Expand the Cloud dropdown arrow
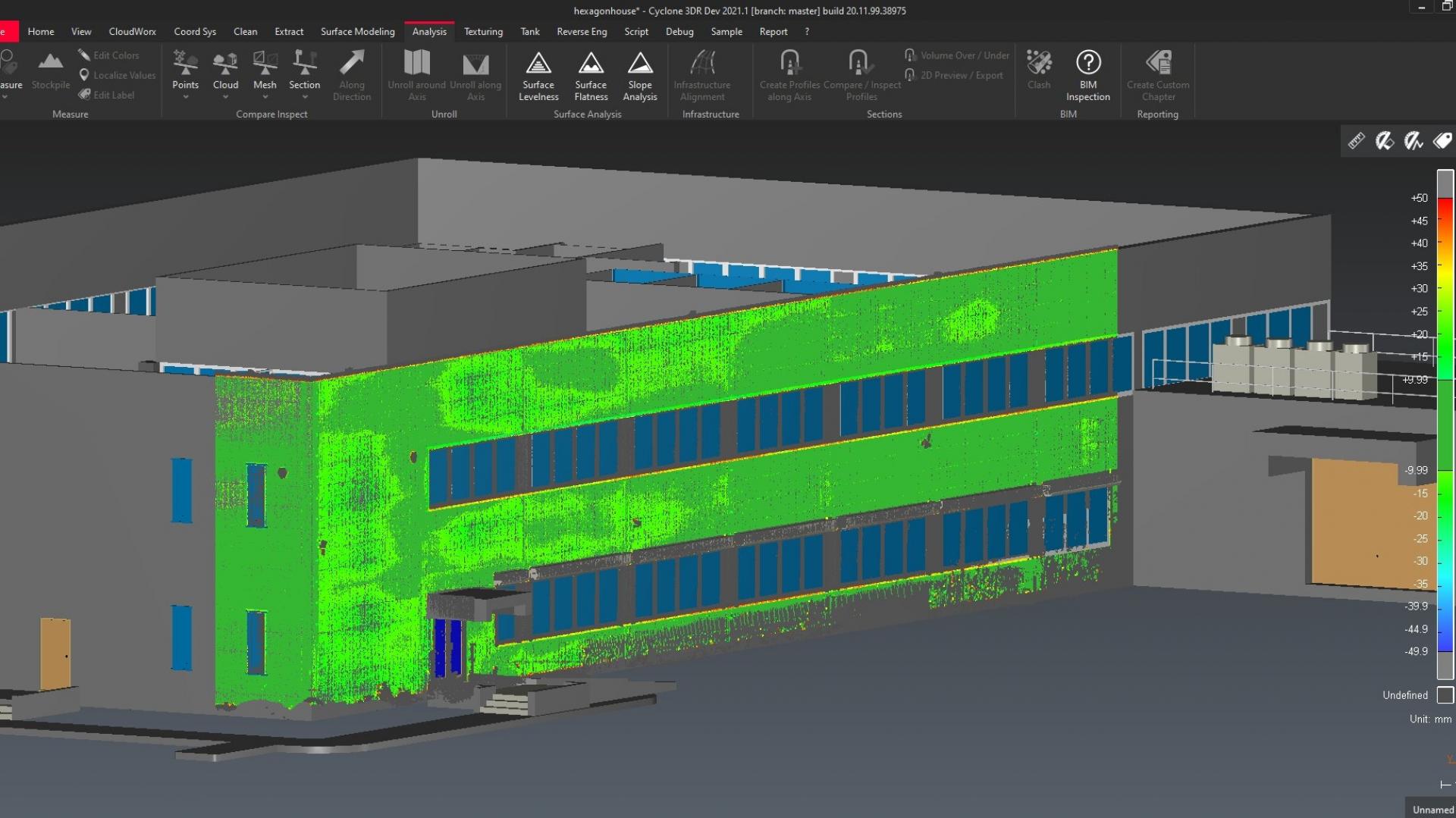Image resolution: width=1456 pixels, height=818 pixels. (x=225, y=97)
